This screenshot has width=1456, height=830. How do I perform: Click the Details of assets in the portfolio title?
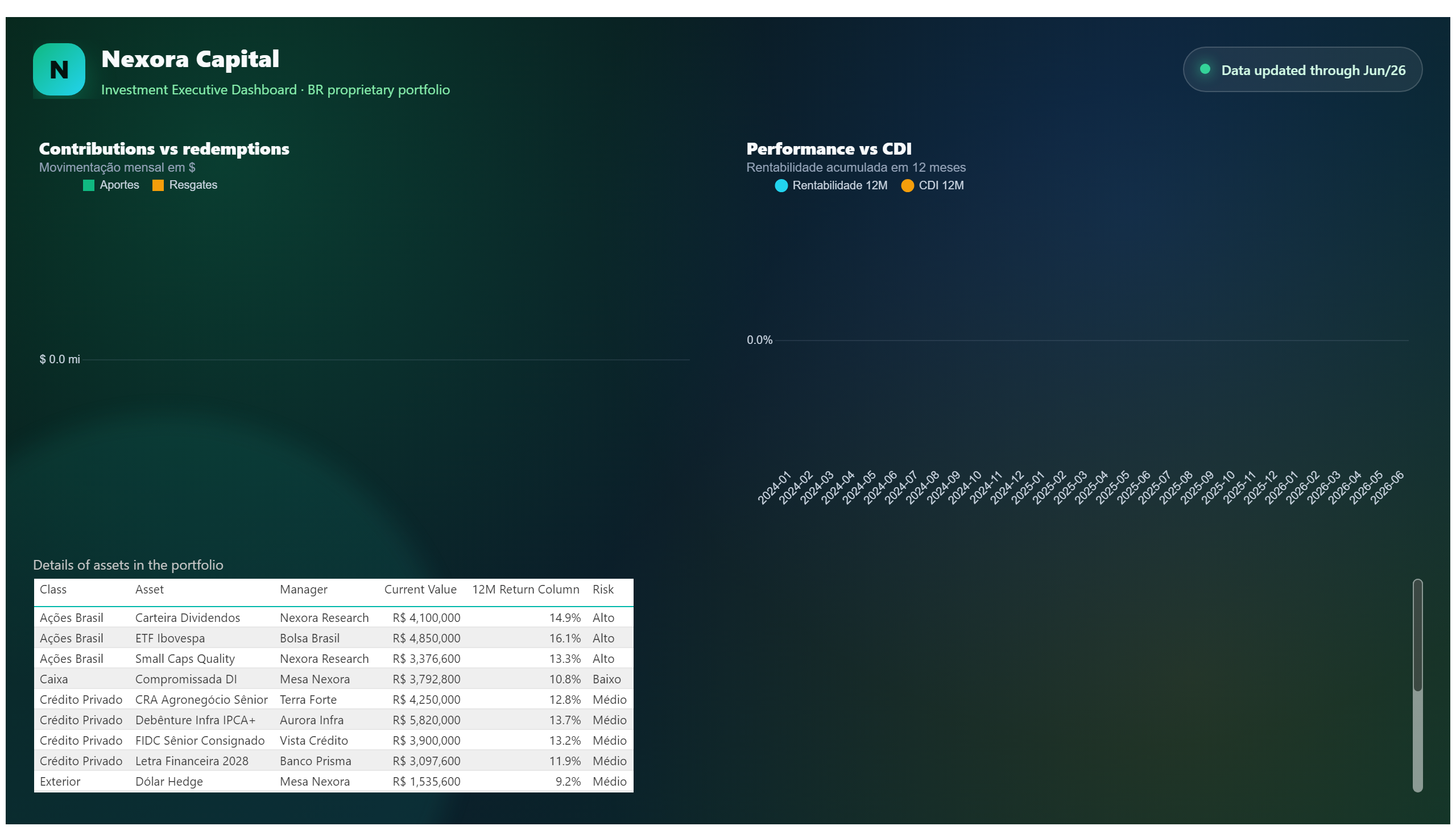pos(129,565)
